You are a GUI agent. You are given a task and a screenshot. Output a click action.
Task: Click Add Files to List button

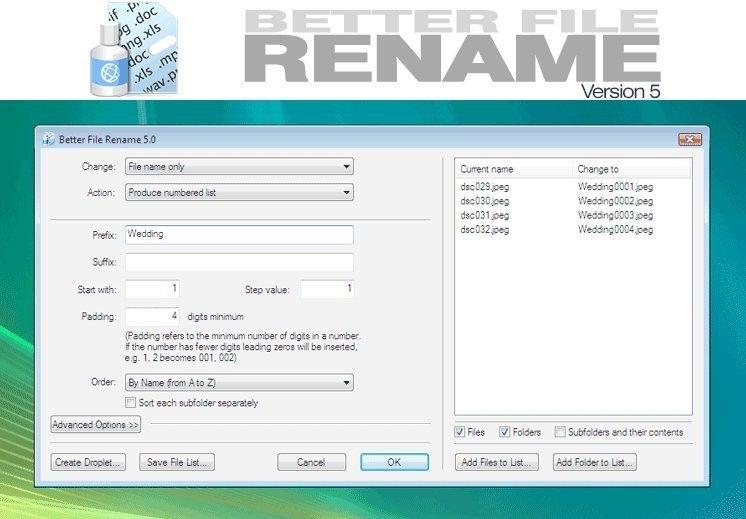[497, 462]
